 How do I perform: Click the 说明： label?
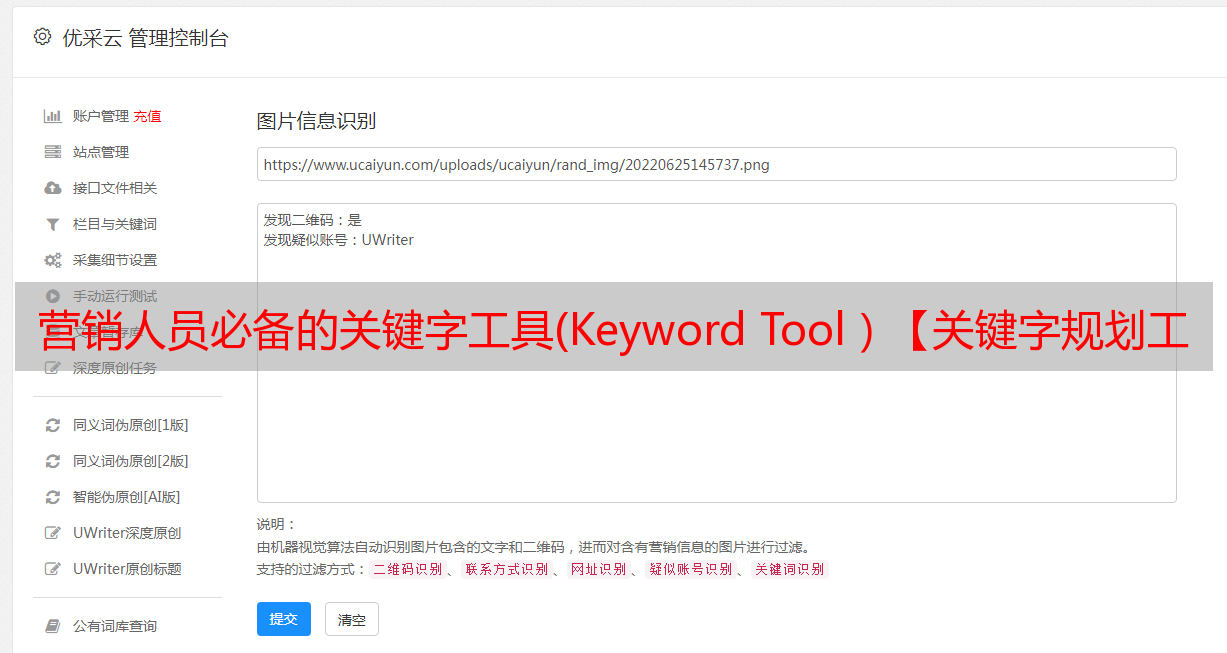tap(276, 524)
